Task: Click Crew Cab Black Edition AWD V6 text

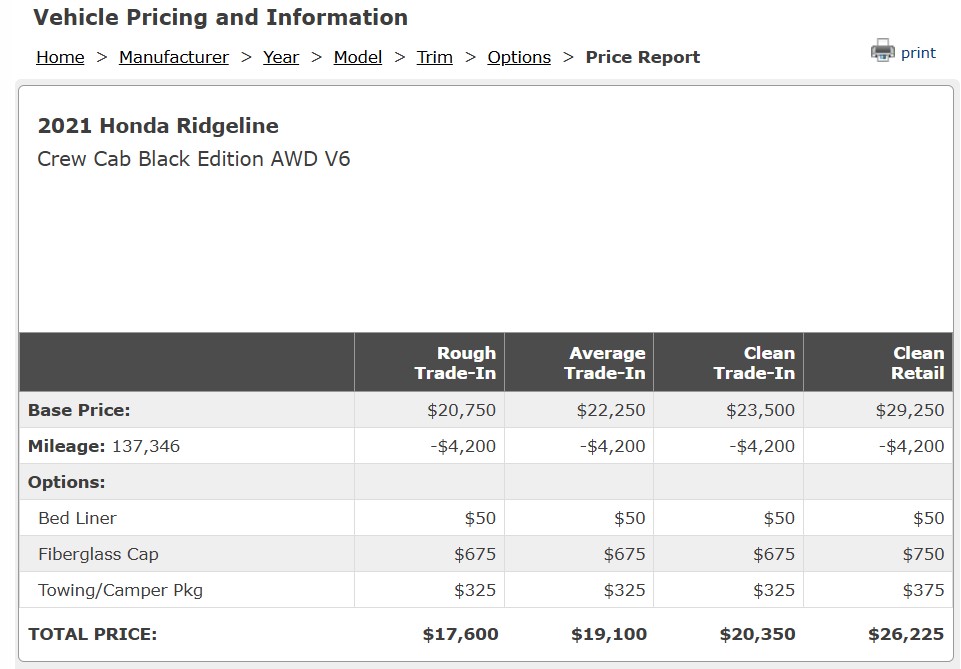Action: point(194,159)
